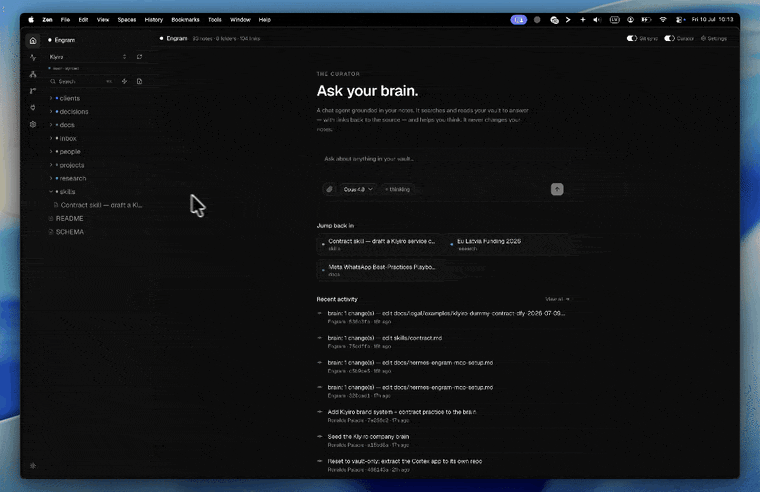760x492 pixels.
Task: Click the plus icon in menu bar
Action: coord(583,20)
